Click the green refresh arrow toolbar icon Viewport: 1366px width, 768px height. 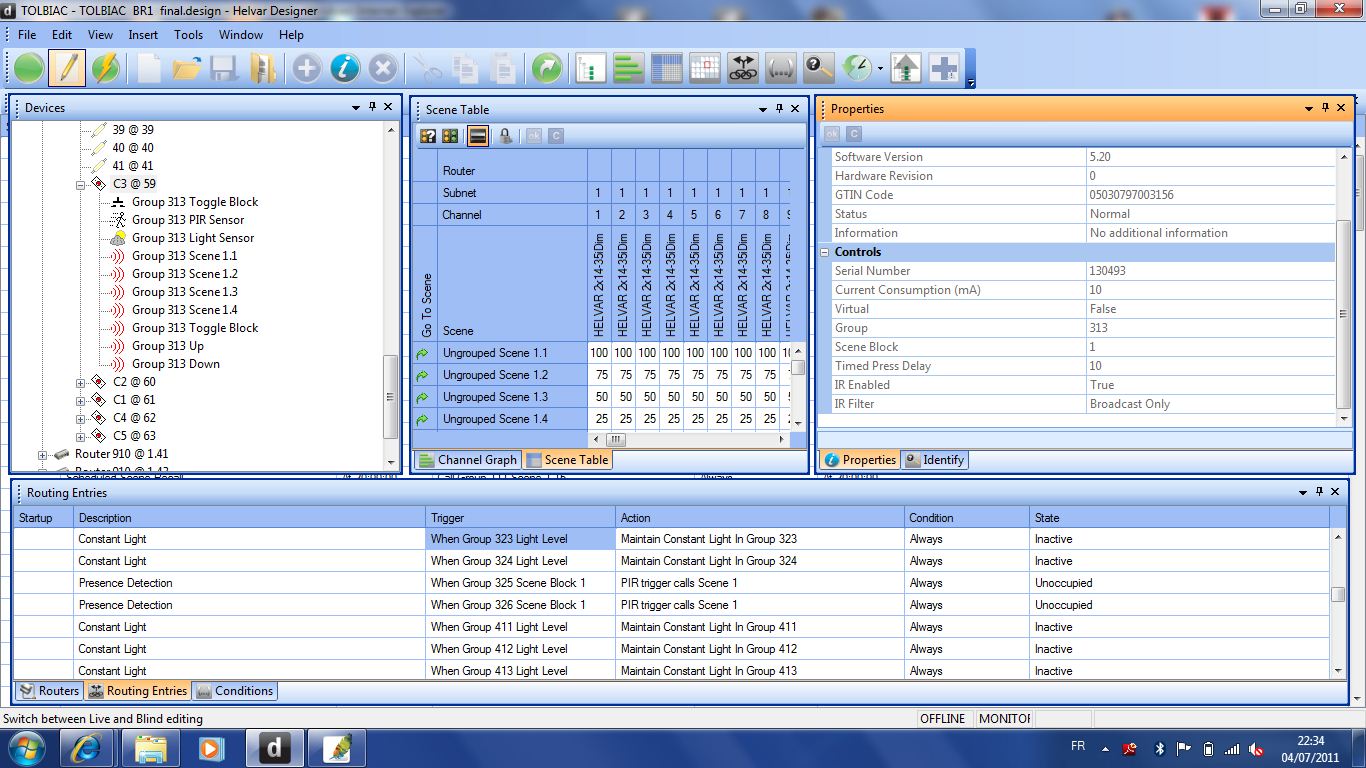coord(547,68)
